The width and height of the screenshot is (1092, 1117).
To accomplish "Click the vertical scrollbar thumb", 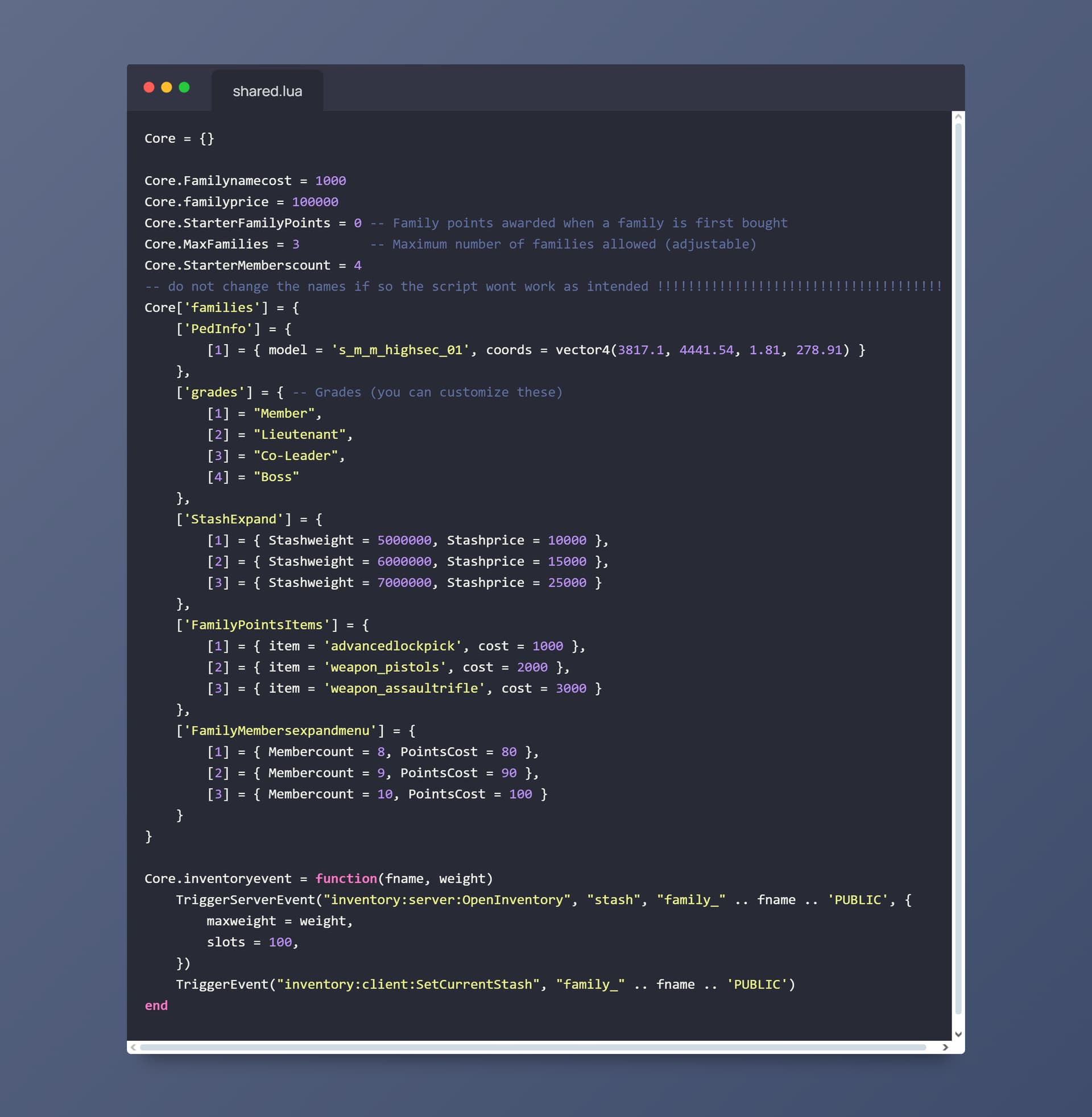I will click(x=958, y=568).
